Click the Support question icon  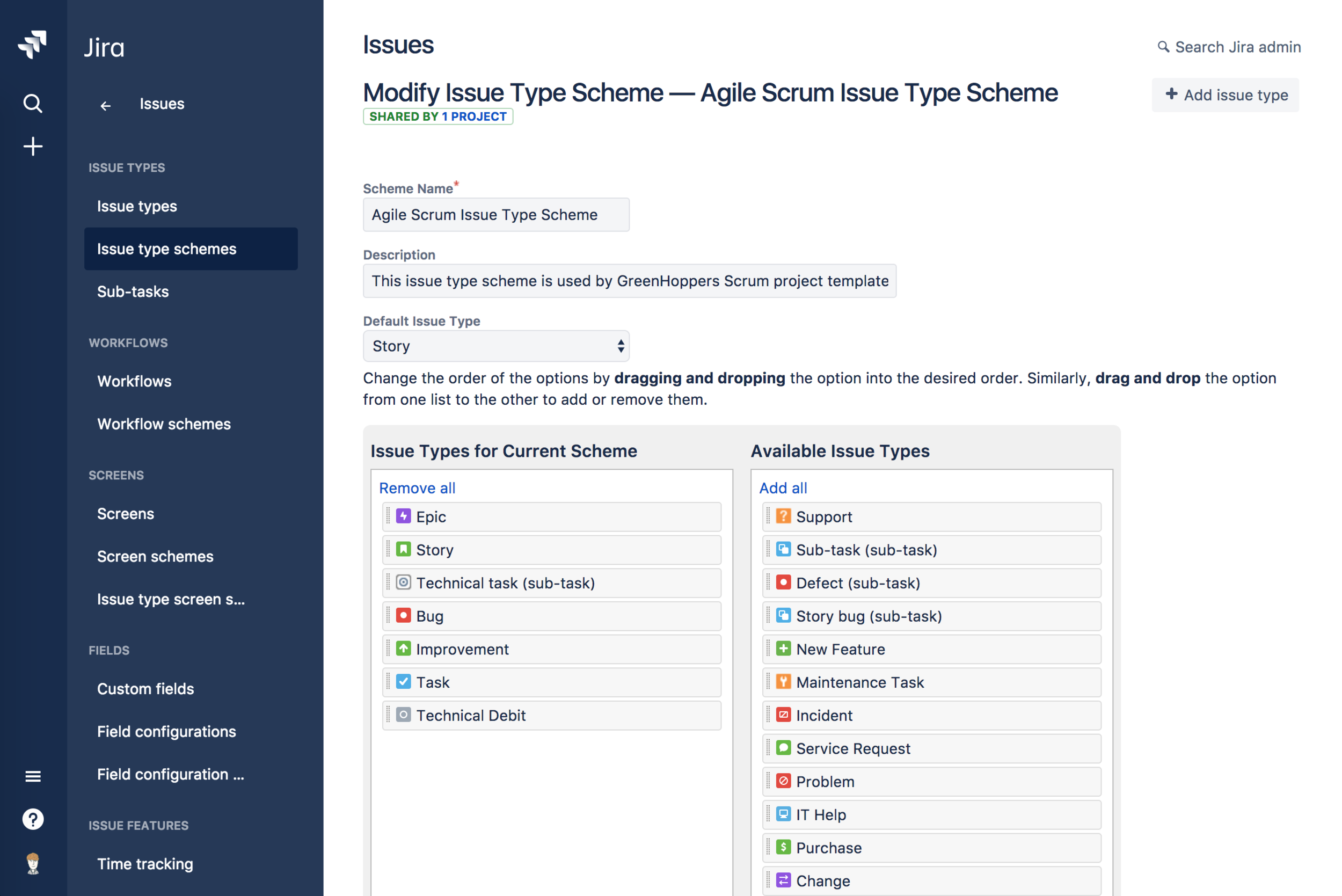783,516
